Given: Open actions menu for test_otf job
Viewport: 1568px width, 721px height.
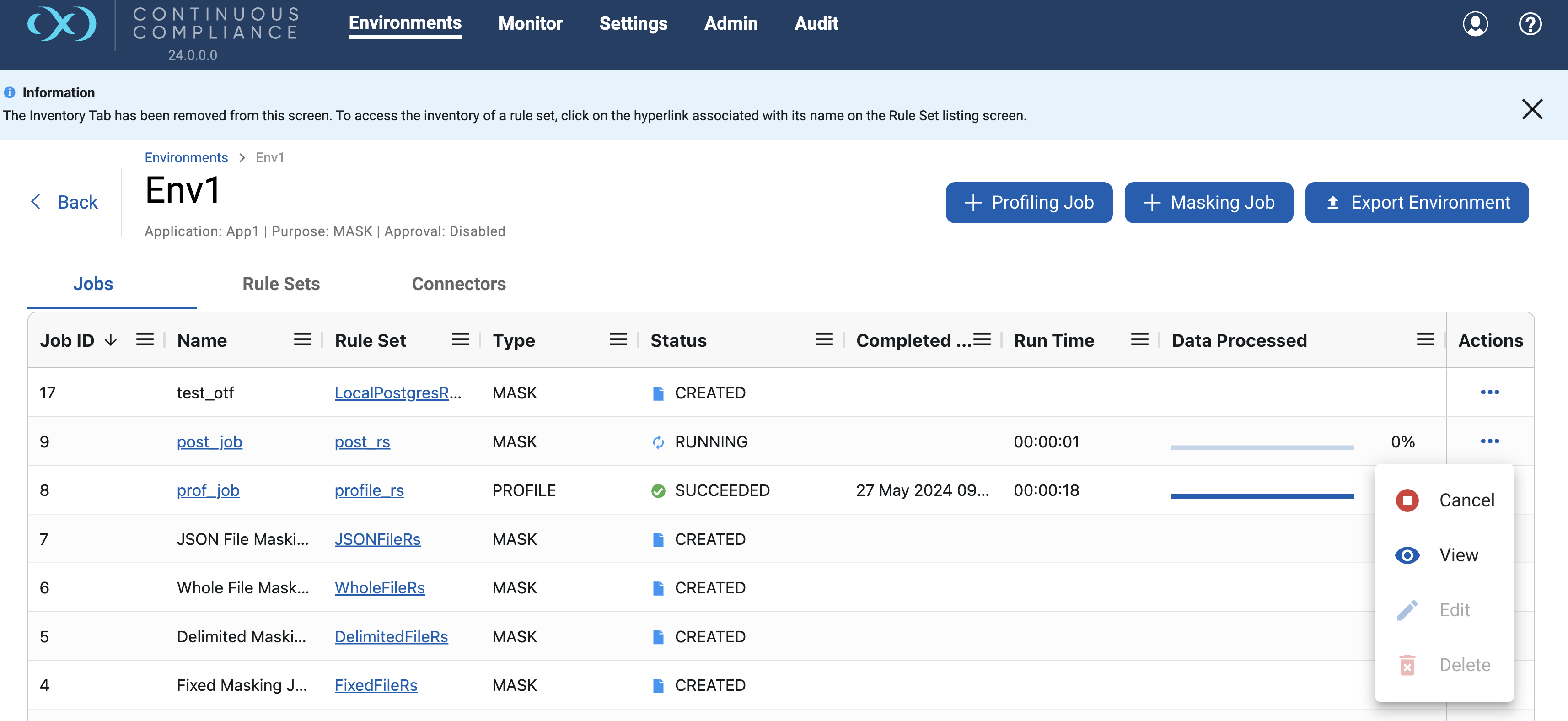Looking at the screenshot, I should (x=1489, y=392).
